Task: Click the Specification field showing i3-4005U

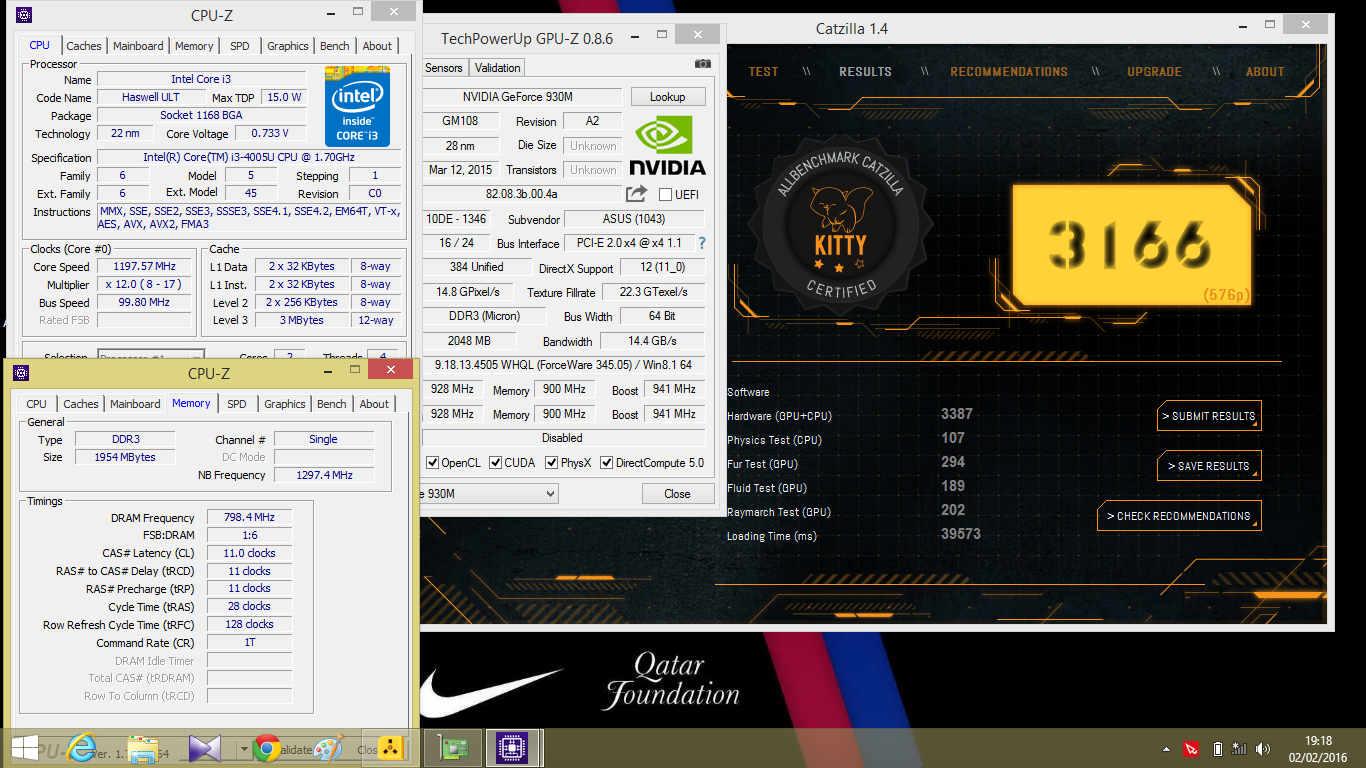Action: (249, 158)
